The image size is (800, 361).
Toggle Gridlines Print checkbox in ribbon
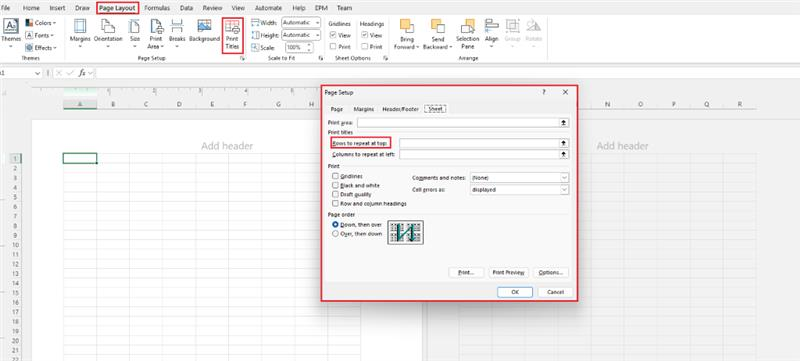(333, 46)
